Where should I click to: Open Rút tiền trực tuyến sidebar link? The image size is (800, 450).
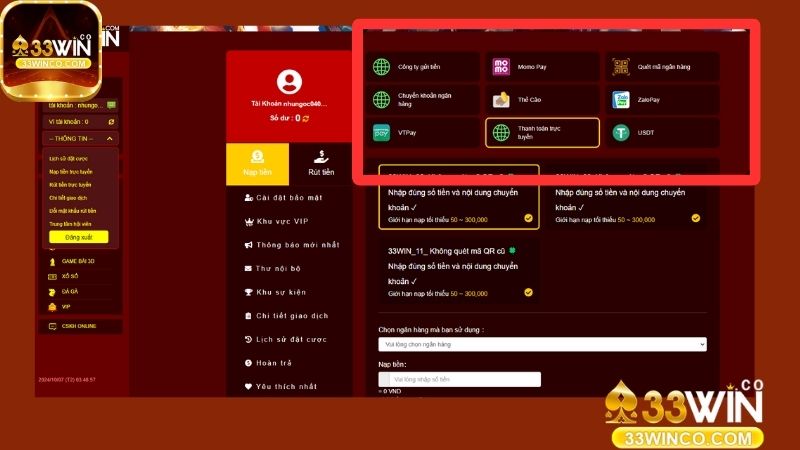click(70, 185)
